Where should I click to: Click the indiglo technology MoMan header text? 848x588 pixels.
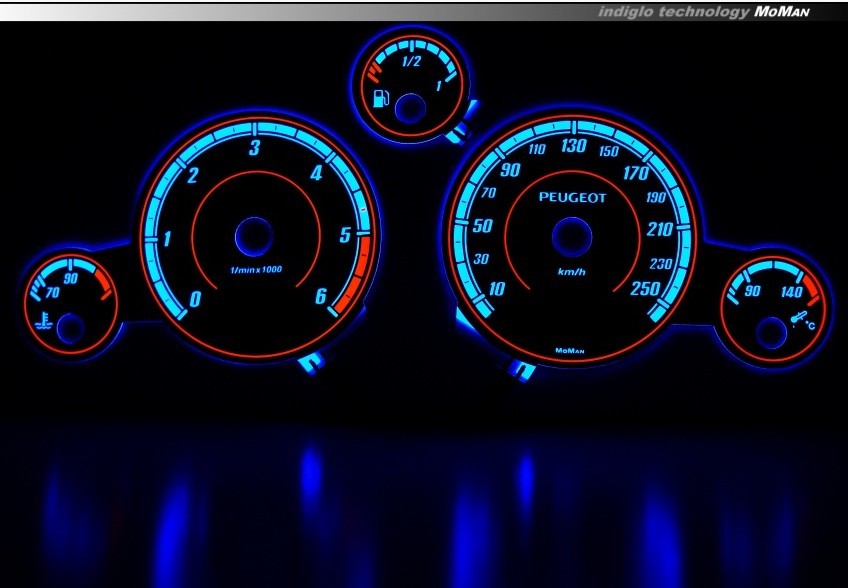(x=705, y=12)
